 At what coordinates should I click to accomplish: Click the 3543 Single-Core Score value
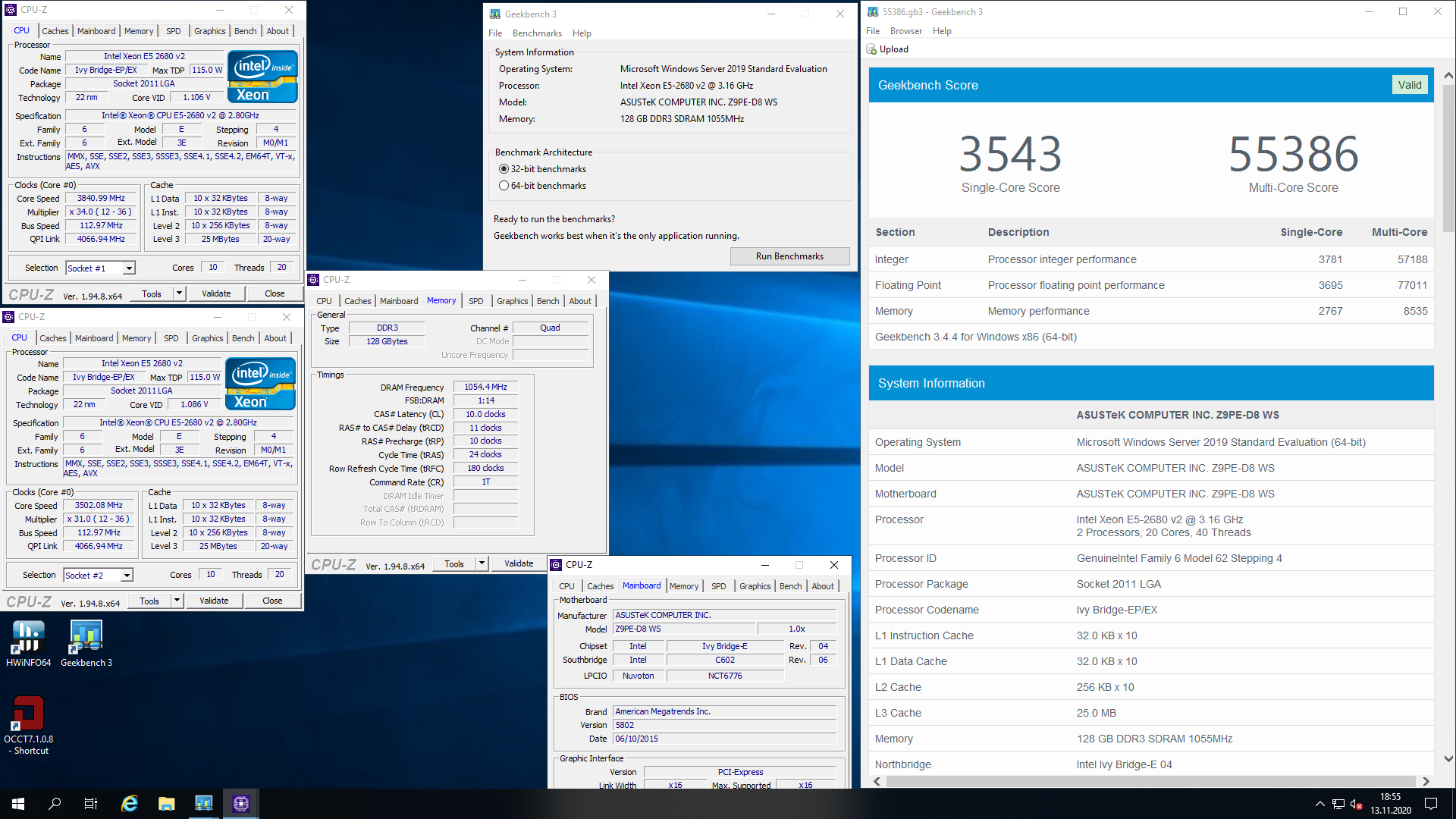[1011, 155]
